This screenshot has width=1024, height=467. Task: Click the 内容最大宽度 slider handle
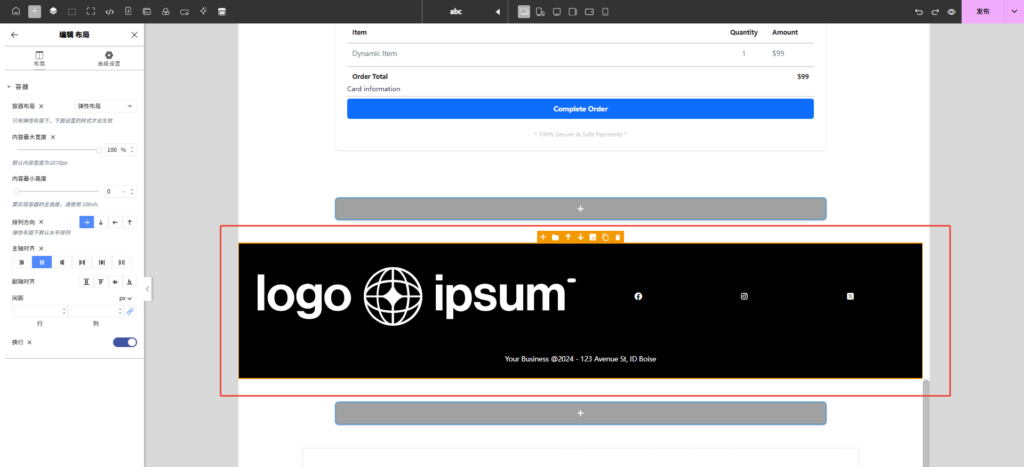100,149
